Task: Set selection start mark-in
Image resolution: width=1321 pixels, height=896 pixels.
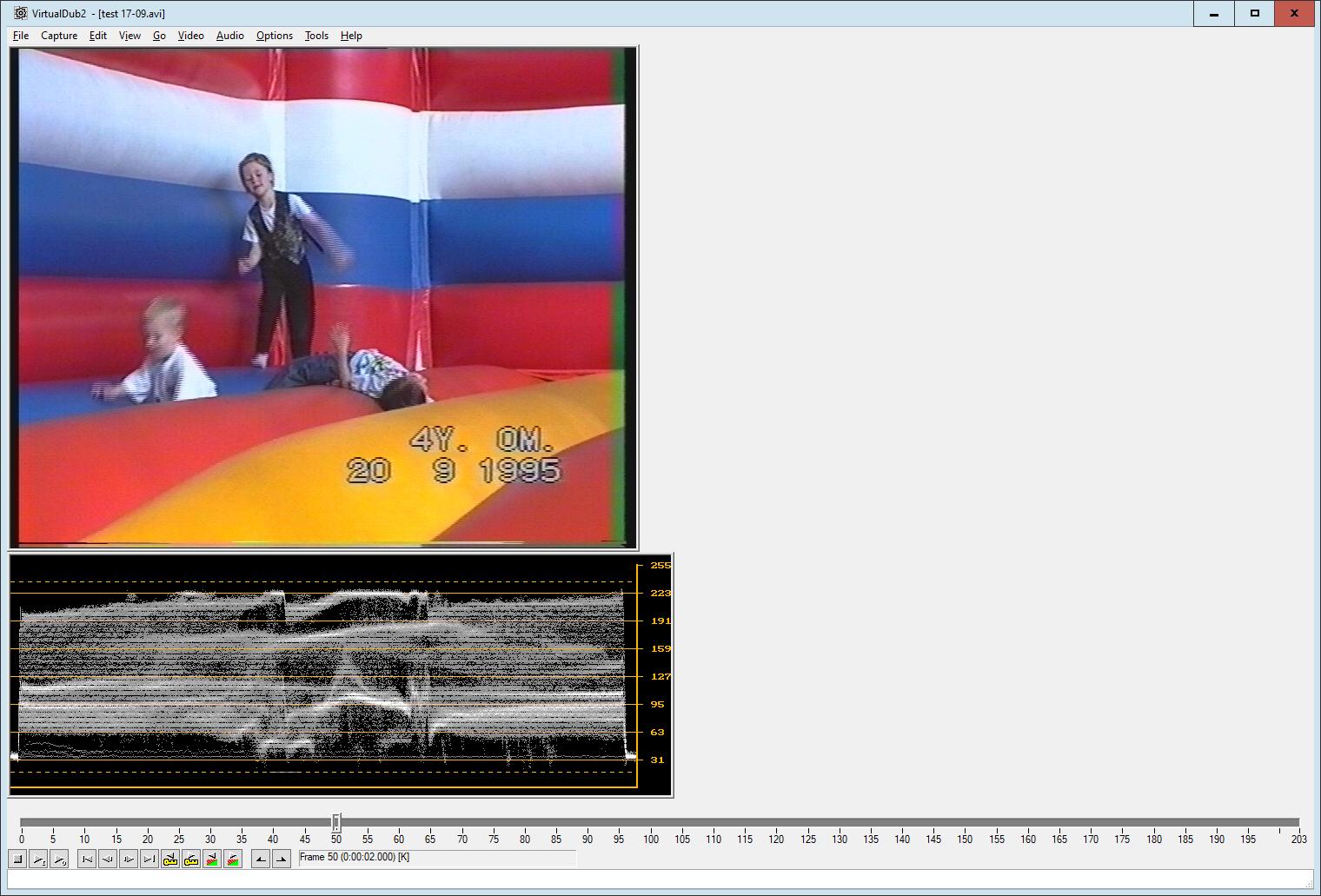Action: (261, 859)
